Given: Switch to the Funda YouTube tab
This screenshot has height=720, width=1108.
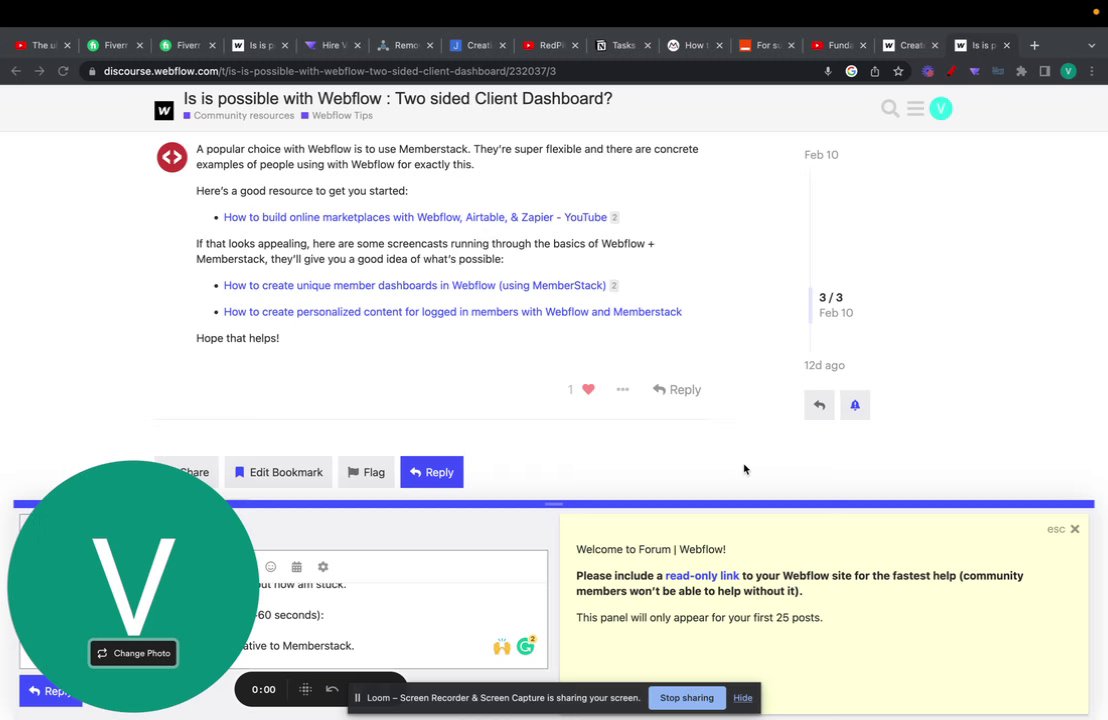Looking at the screenshot, I should pos(839,45).
